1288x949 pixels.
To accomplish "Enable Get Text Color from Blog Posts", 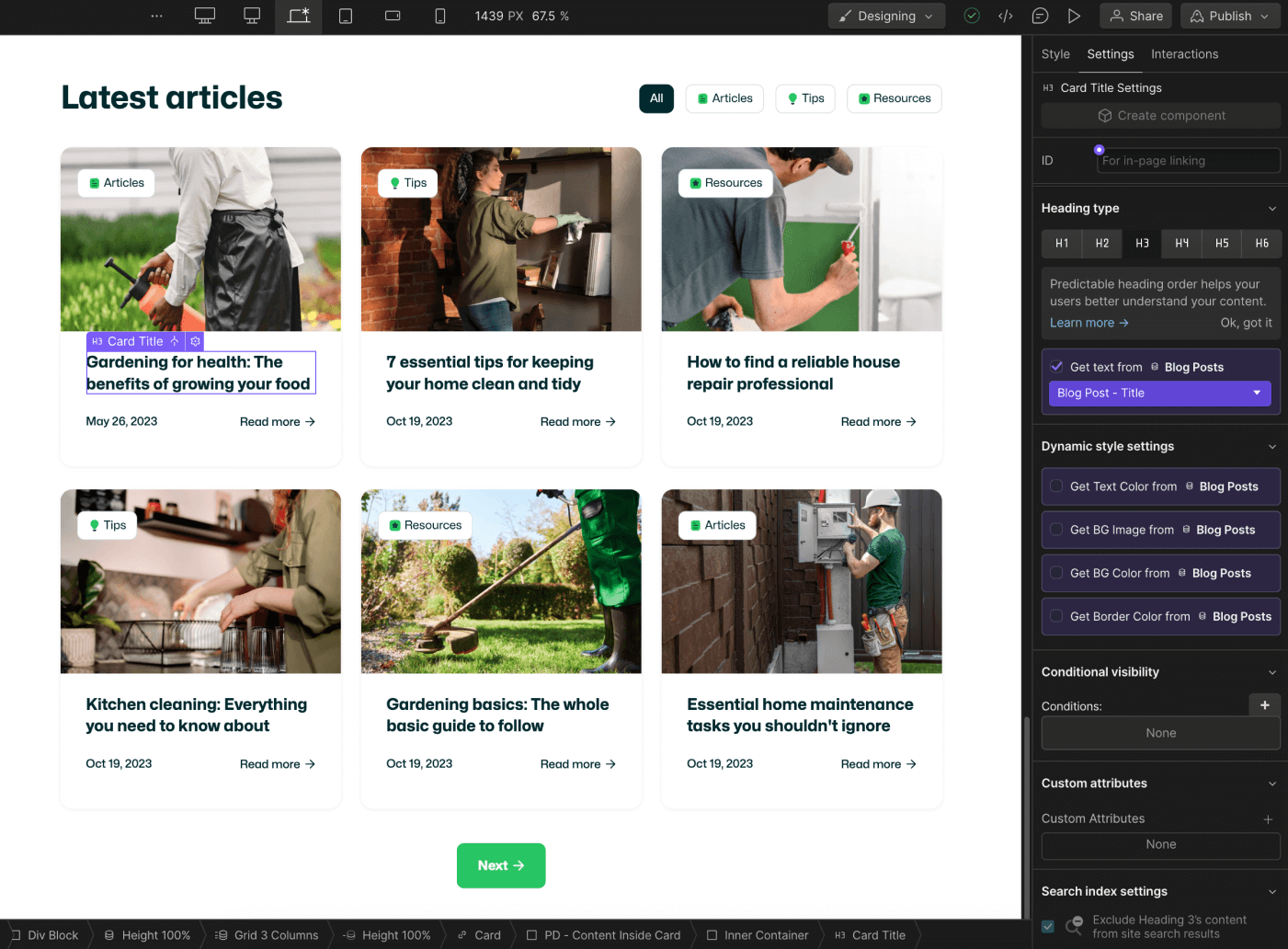I will (1055, 486).
